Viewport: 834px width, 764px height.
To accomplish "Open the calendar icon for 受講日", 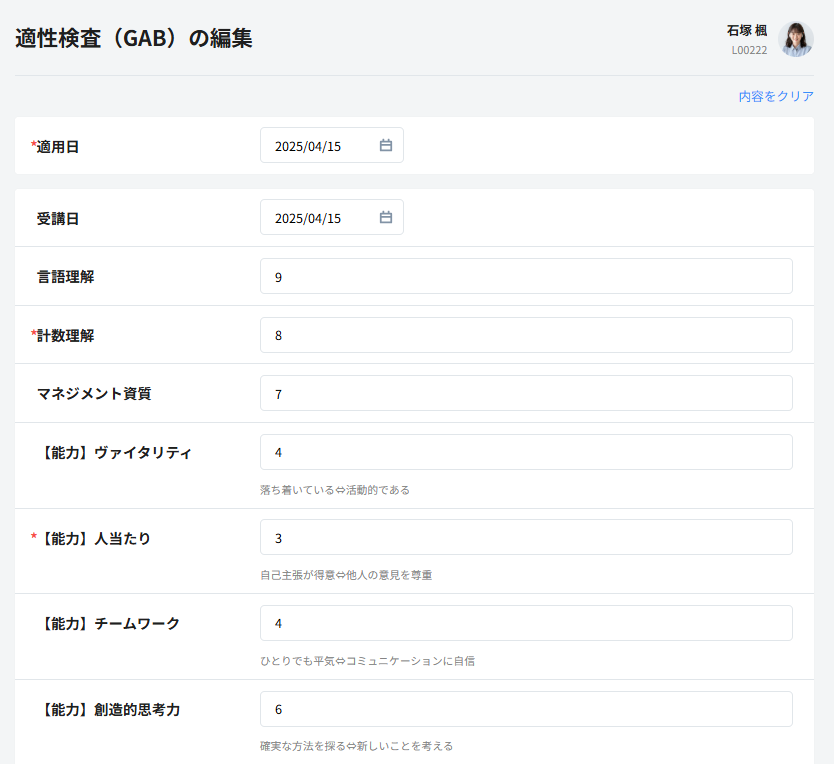I will 386,218.
